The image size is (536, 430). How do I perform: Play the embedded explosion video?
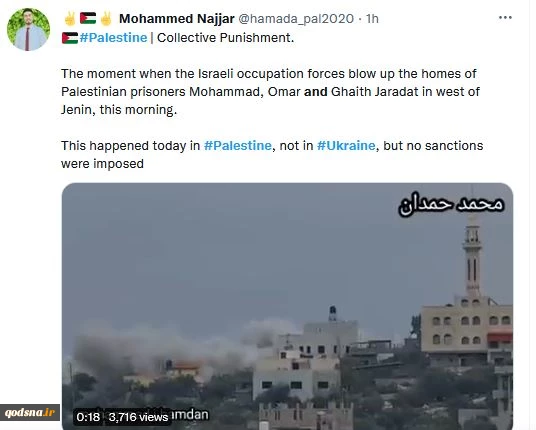pyautogui.click(x=287, y=306)
